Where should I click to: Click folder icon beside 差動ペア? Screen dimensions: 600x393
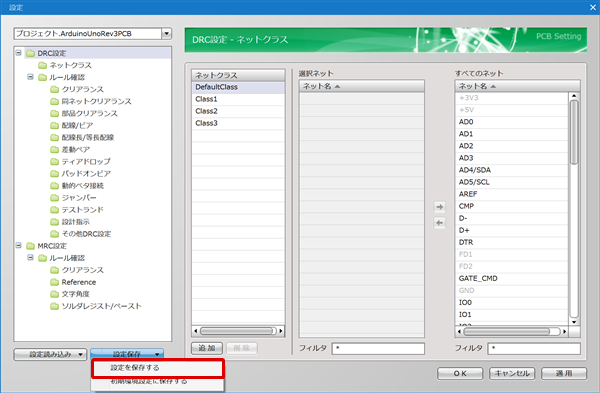[x=55, y=149]
